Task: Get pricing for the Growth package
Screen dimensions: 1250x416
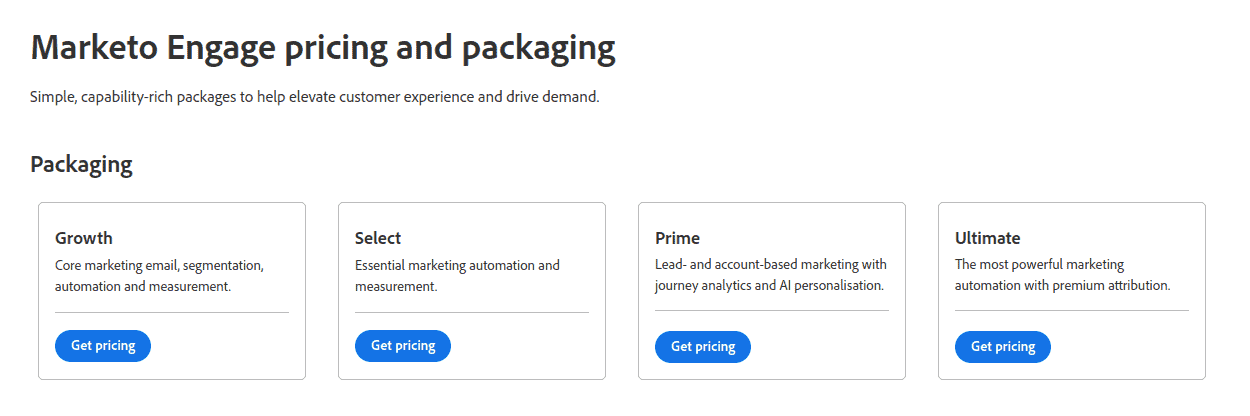Action: coord(103,346)
